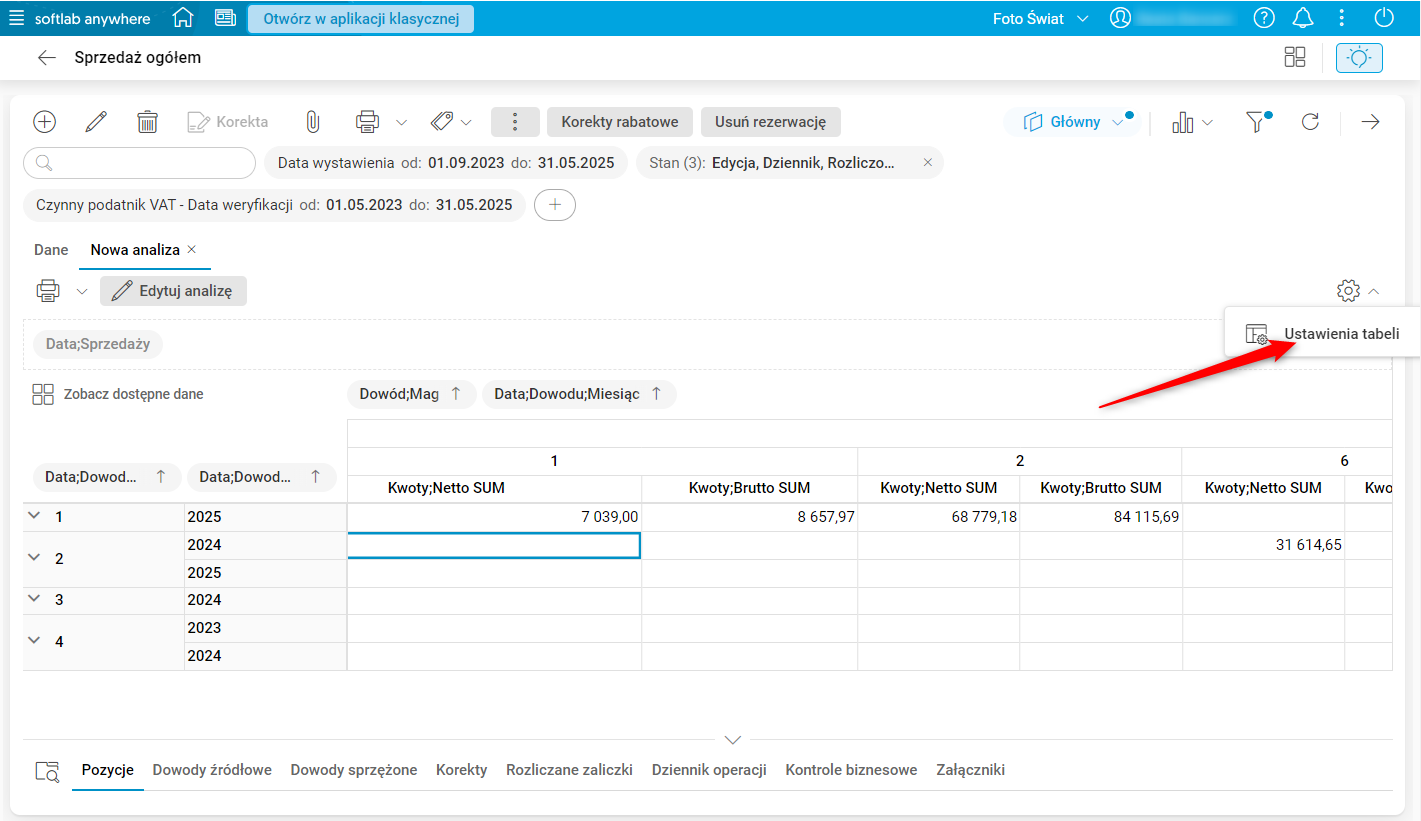Click Otwórz w aplikacji klasycznej button
The width and height of the screenshot is (1421, 821).
(361, 18)
